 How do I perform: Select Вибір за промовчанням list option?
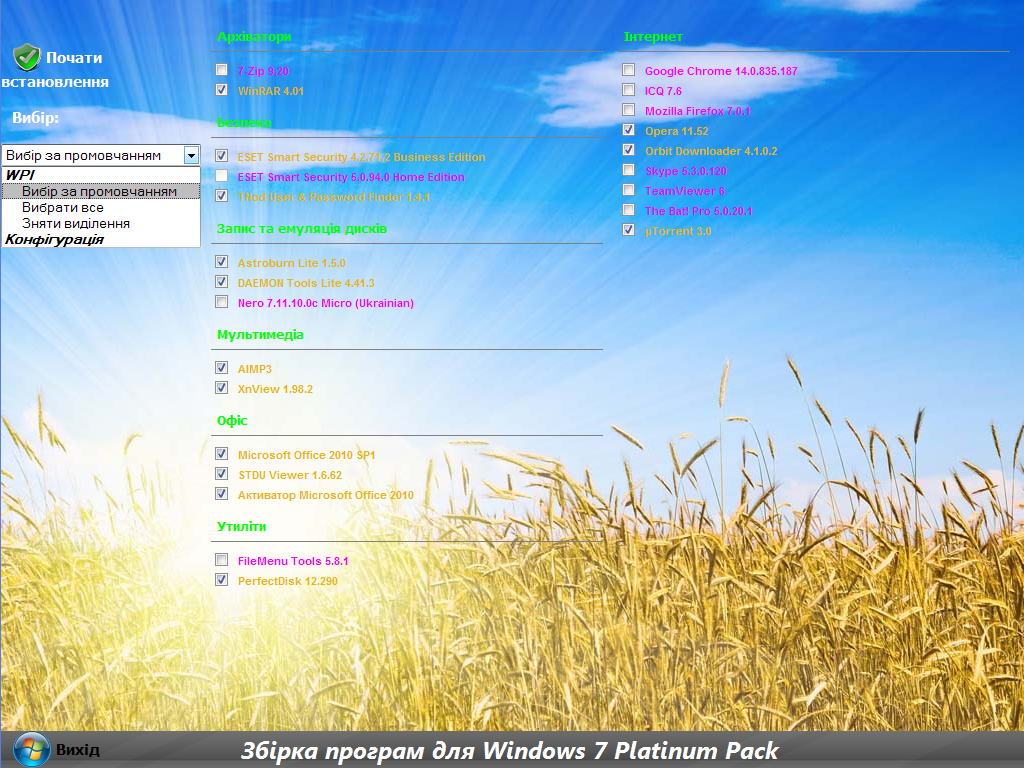click(x=99, y=191)
